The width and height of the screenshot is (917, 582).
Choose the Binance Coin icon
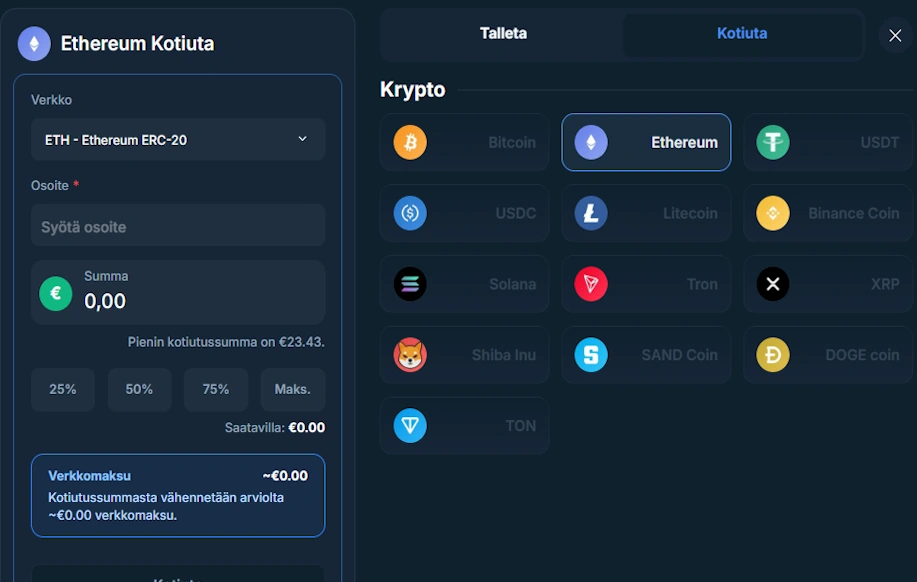(773, 213)
